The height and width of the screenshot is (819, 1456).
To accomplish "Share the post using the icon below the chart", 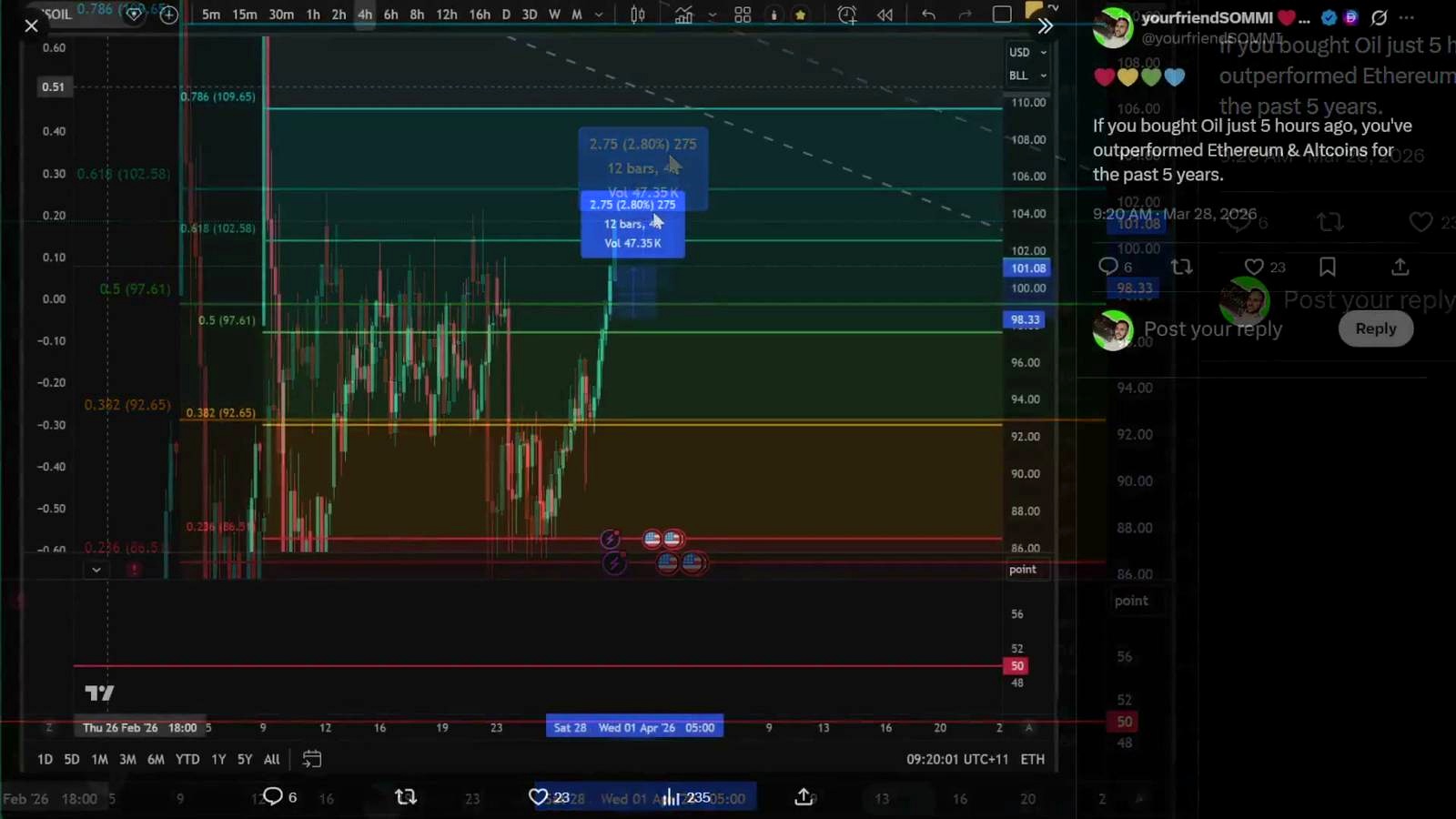I will pos(804,797).
